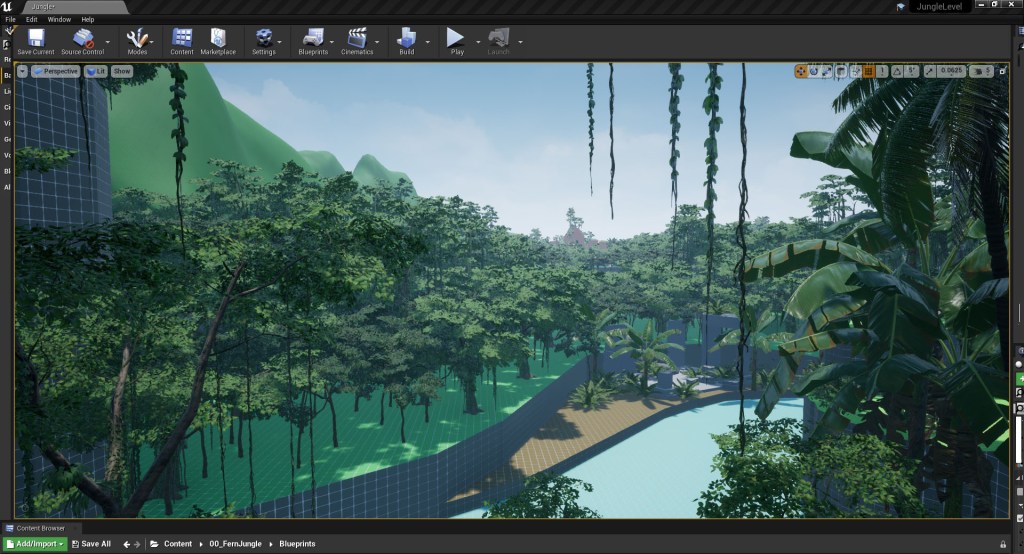Open the Perspective view mode dropdown

coord(55,71)
